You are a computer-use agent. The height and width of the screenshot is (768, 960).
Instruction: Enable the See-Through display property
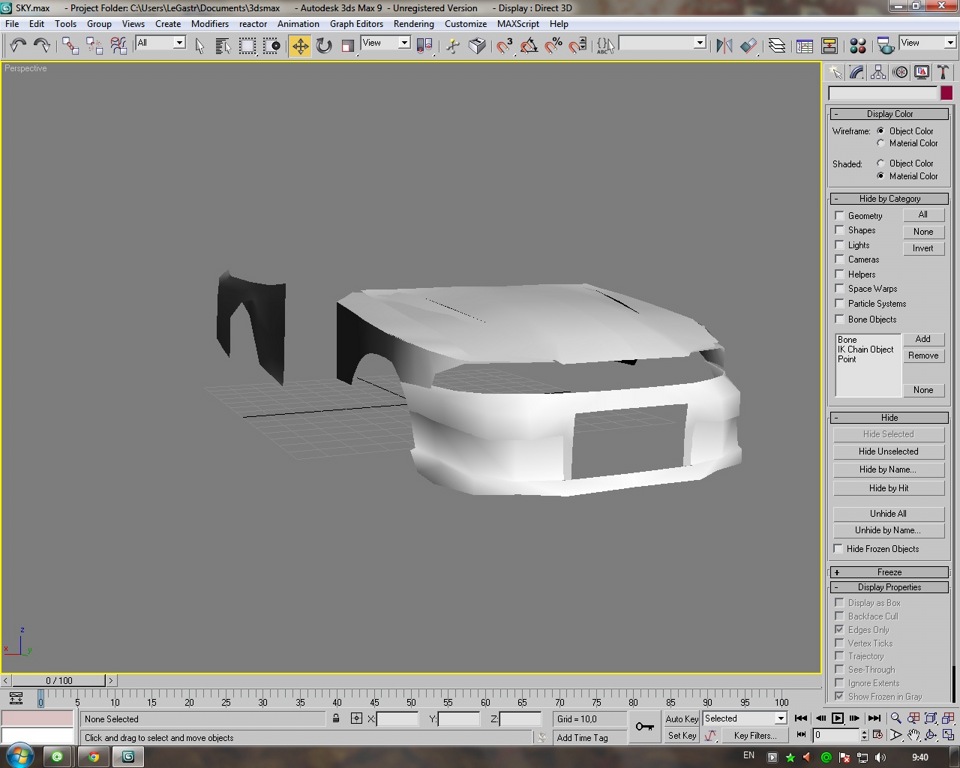(x=838, y=669)
